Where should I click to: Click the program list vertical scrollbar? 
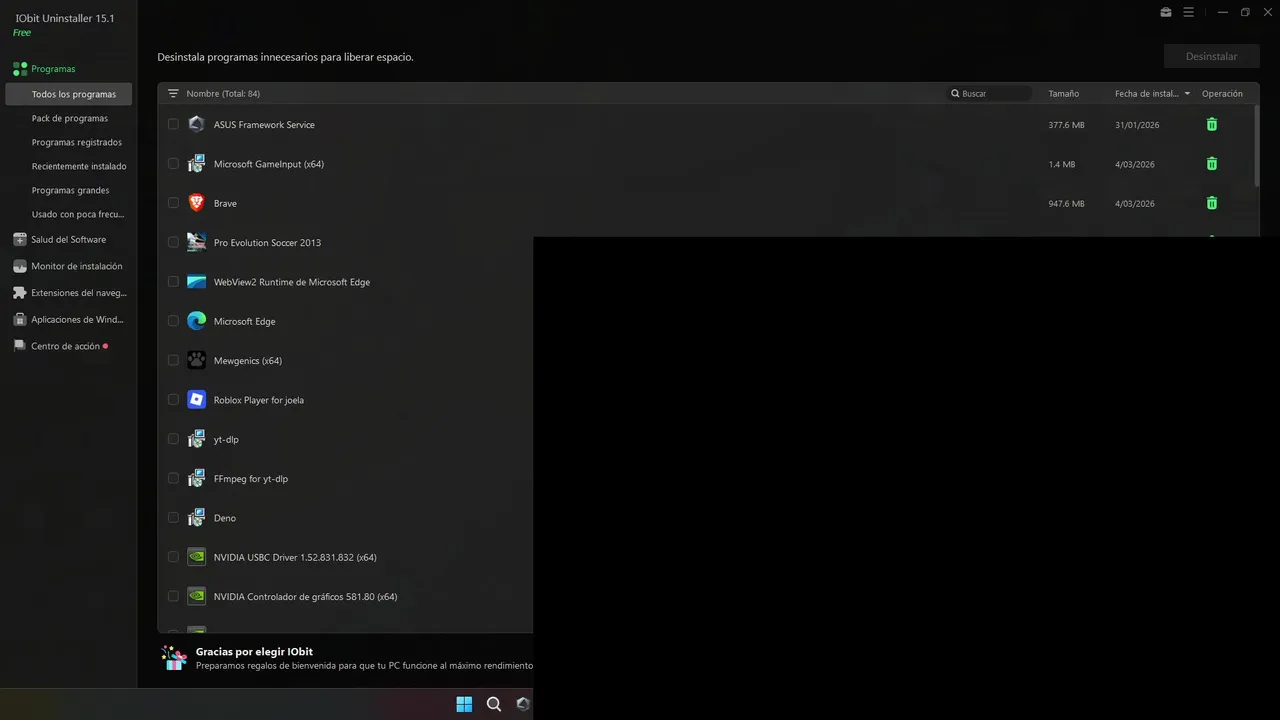pyautogui.click(x=1256, y=146)
